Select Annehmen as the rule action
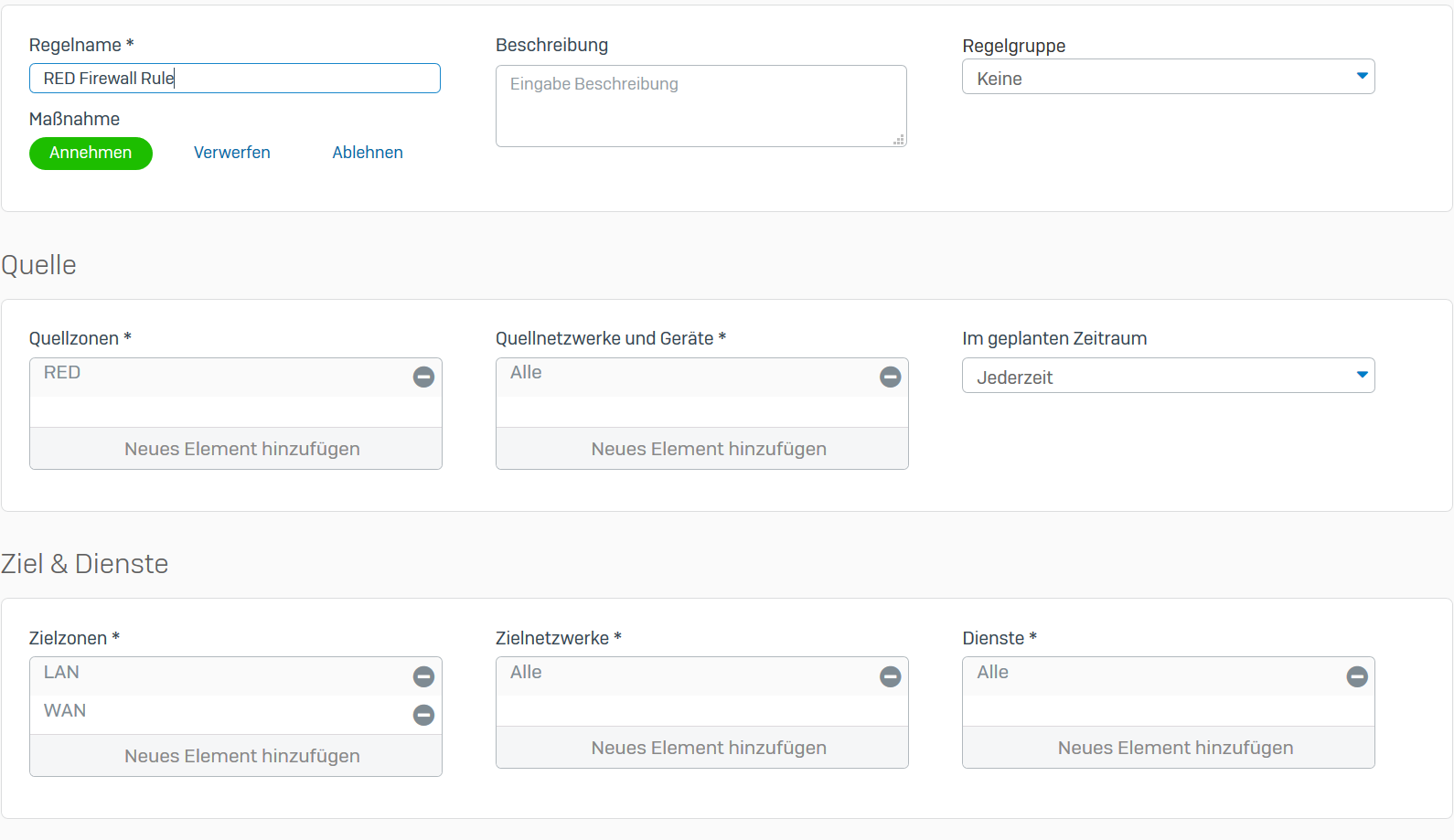1454x840 pixels. (x=91, y=153)
